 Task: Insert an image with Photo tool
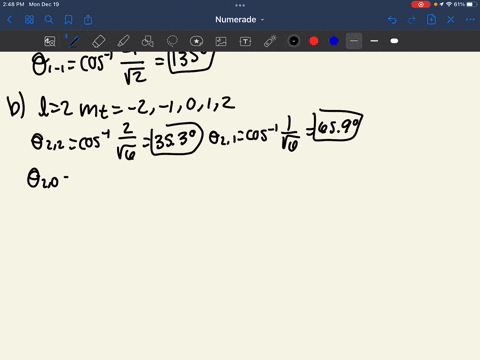[x=221, y=41]
